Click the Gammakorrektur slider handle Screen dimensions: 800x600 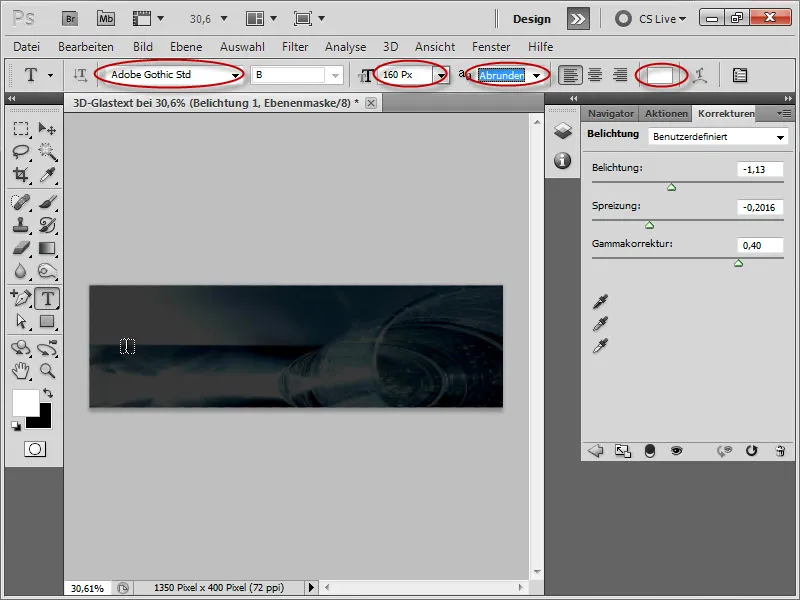click(x=738, y=263)
